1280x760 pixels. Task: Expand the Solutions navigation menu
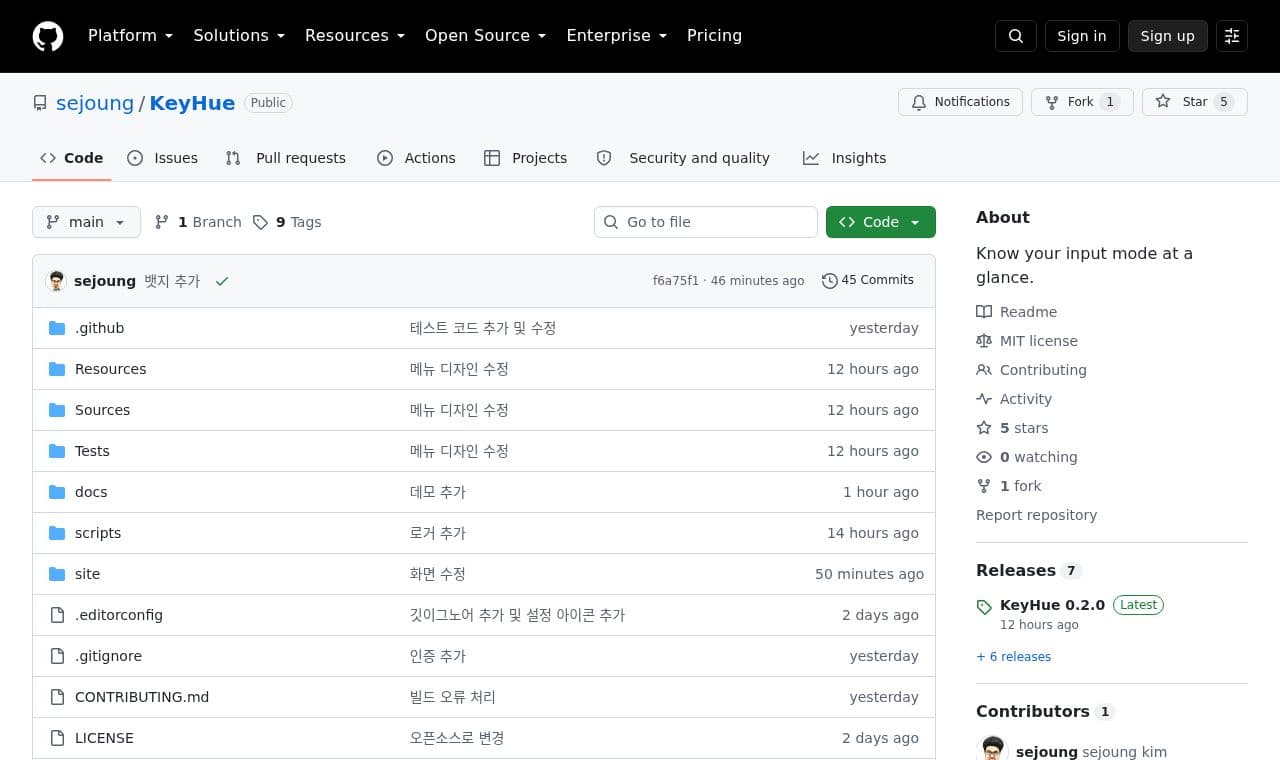239,35
